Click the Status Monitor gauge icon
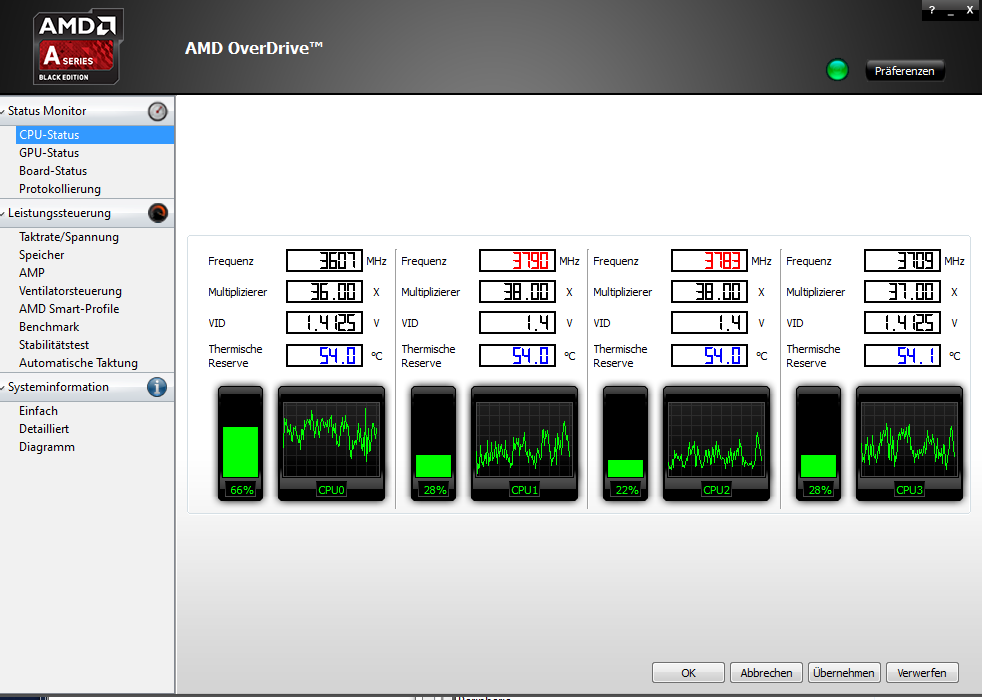The width and height of the screenshot is (982, 700). point(158,111)
